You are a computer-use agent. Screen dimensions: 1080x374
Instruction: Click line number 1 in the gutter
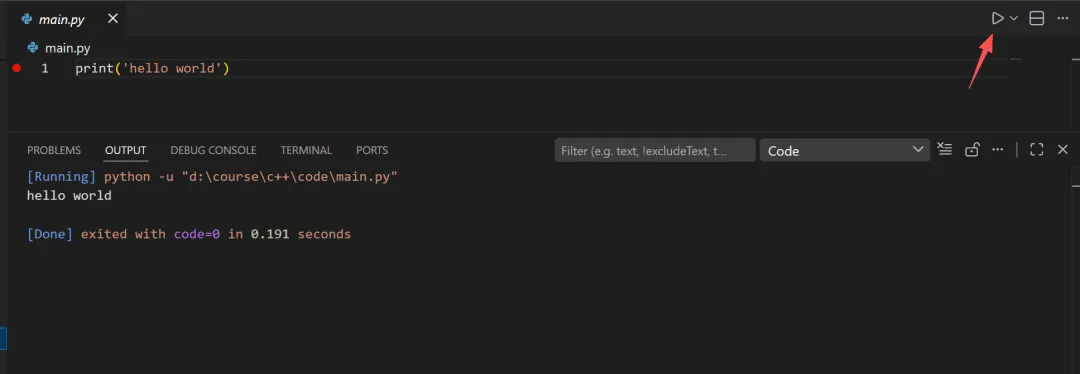pos(45,69)
